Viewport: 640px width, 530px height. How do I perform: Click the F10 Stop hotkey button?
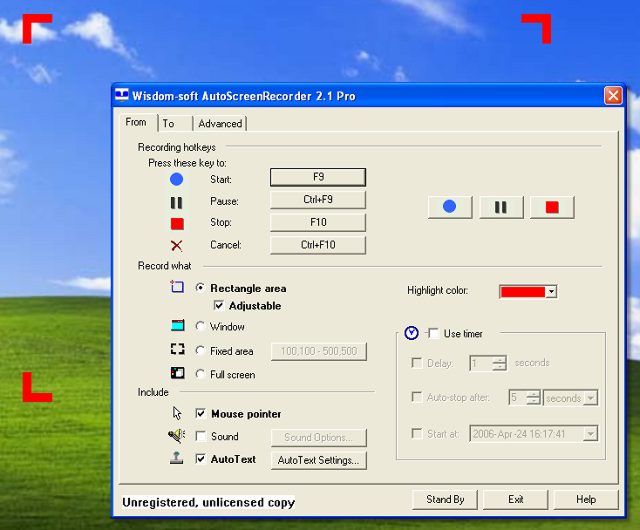[318, 222]
